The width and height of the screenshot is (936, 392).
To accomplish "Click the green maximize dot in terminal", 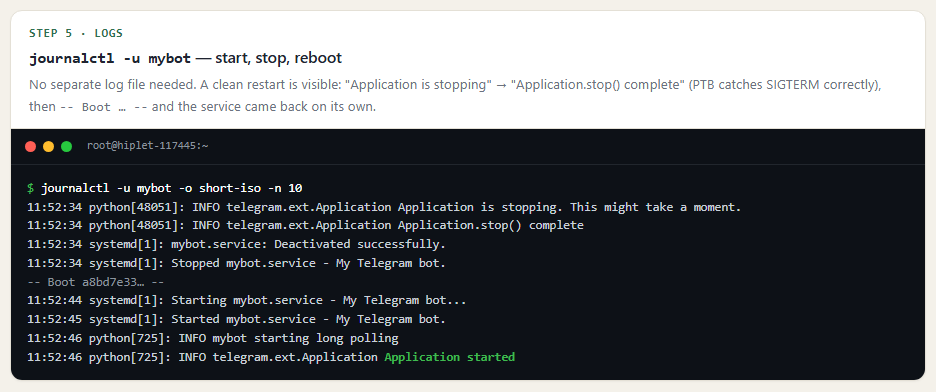I will click(x=66, y=146).
